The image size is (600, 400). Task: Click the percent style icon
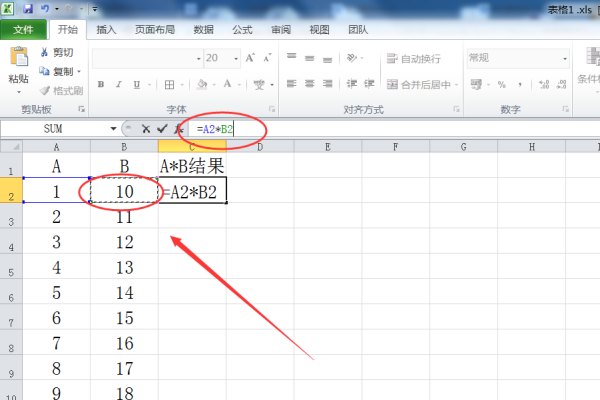(x=502, y=85)
